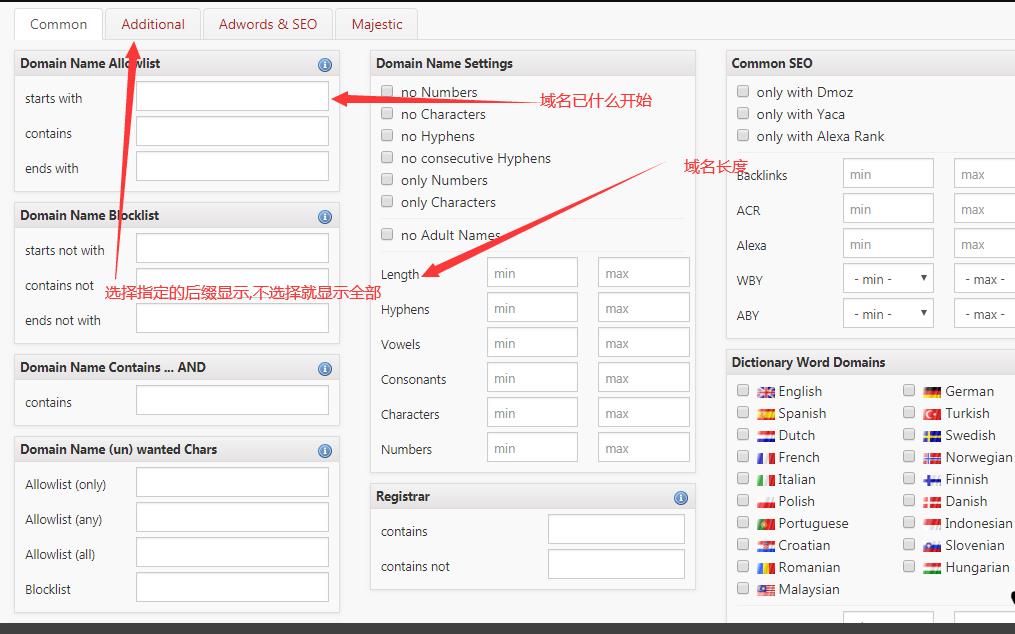
Task: Open the Adwords & SEO tab
Action: tap(268, 24)
